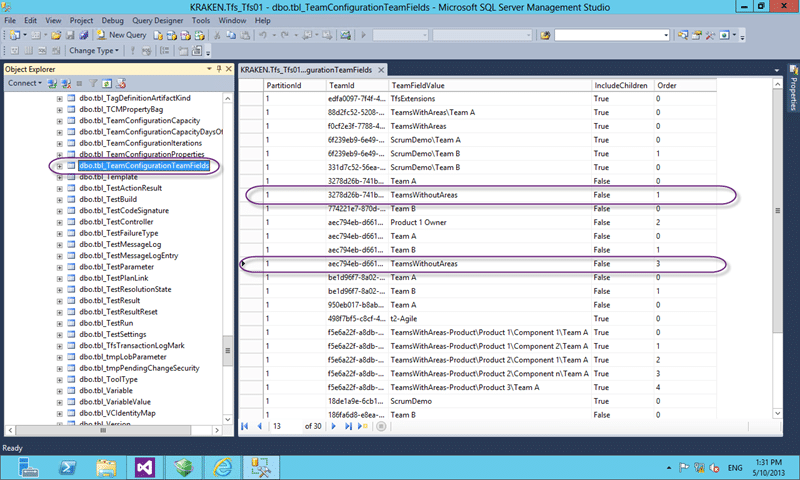Click the Web Browser toolbar icon
Viewport: 800px width, 480px height.
[x=724, y=35]
